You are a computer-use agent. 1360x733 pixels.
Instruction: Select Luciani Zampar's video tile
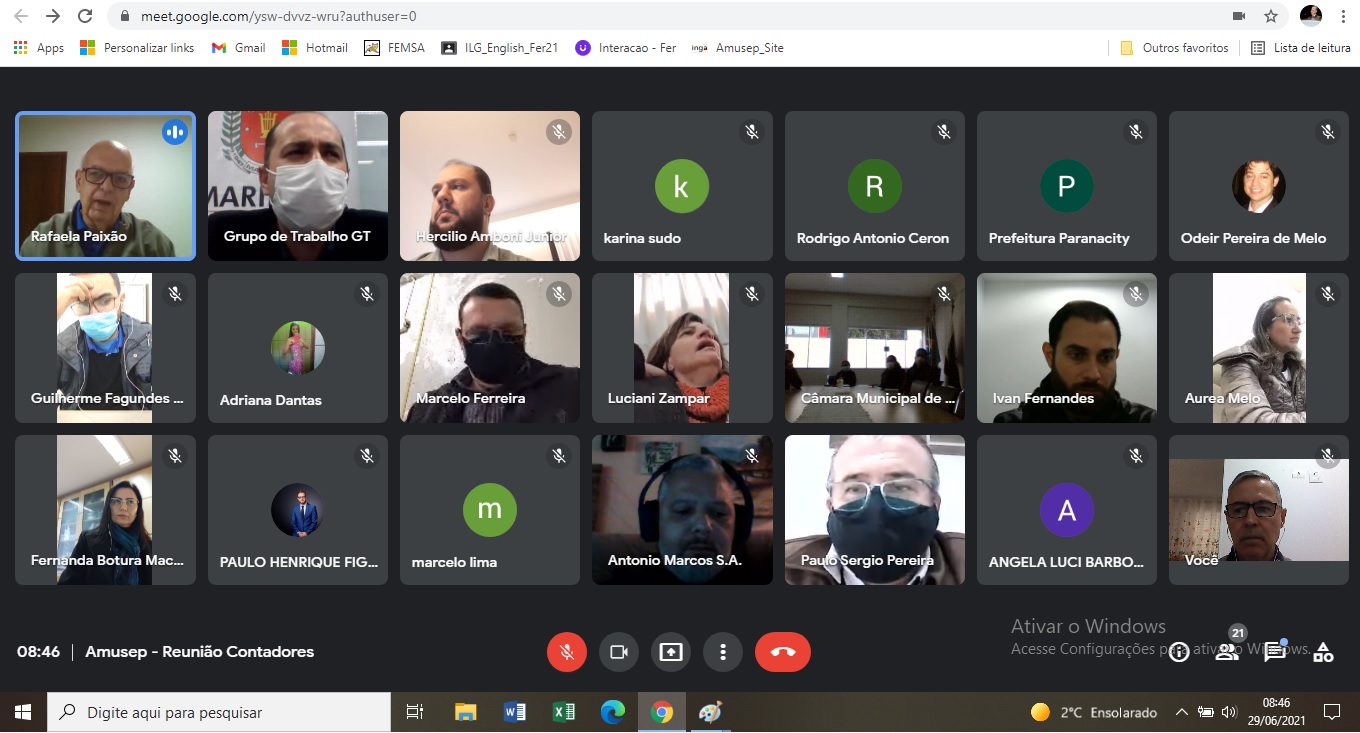tap(682, 348)
